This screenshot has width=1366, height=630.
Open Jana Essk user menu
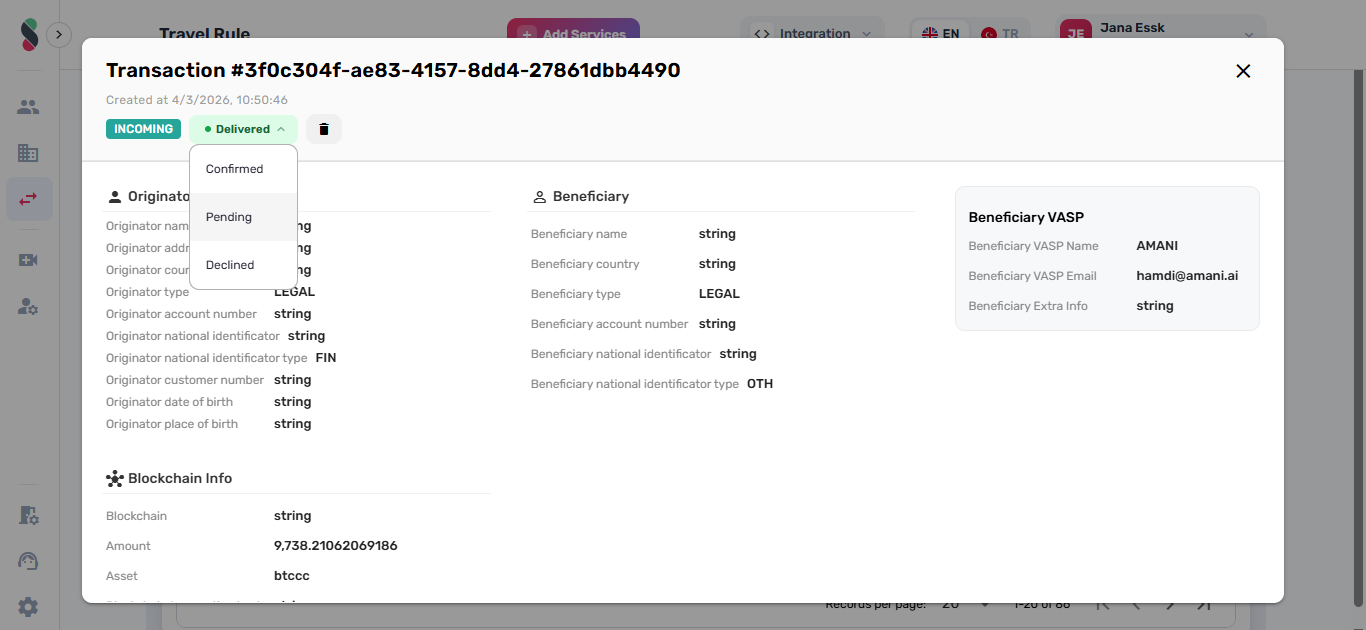point(1160,34)
